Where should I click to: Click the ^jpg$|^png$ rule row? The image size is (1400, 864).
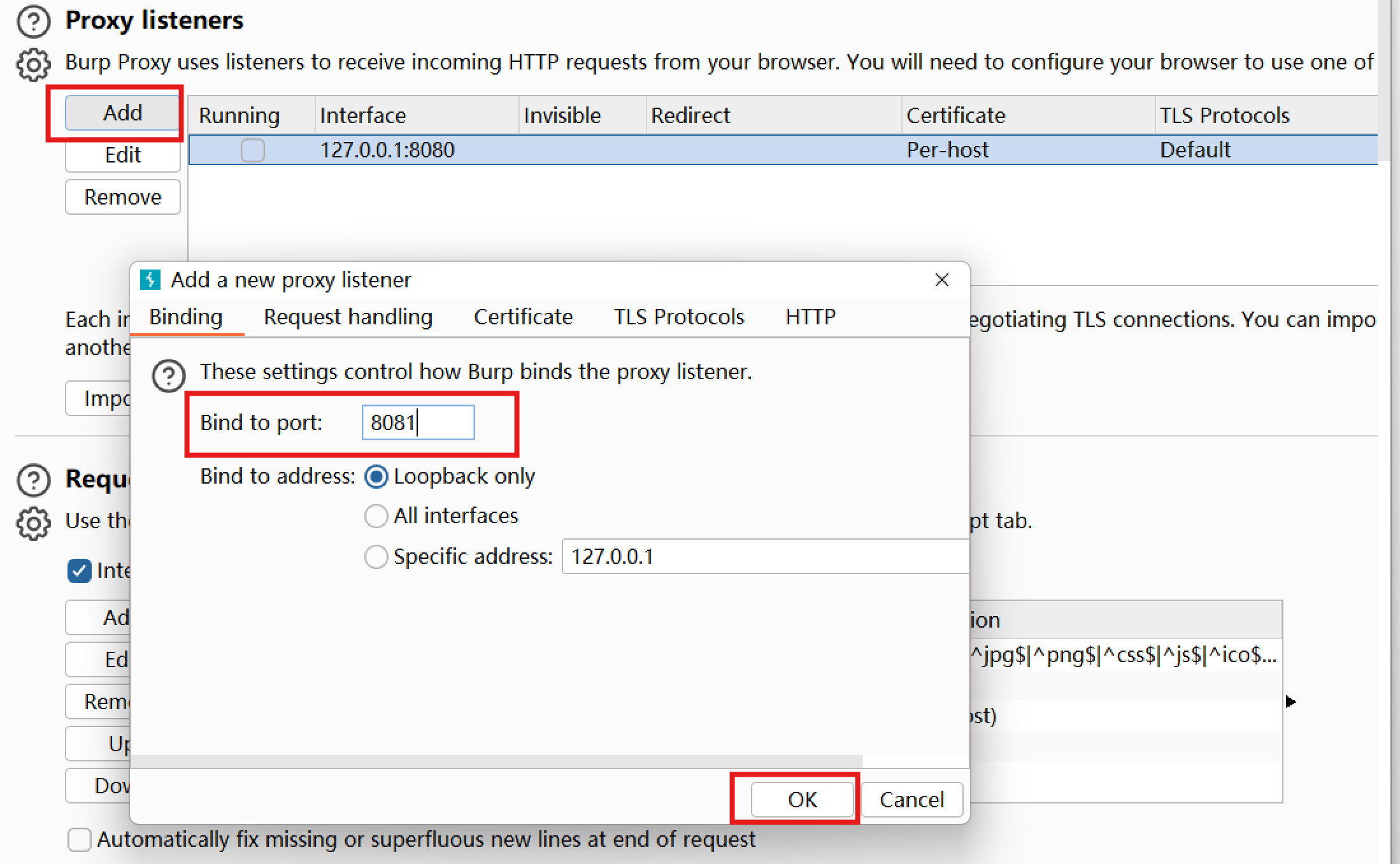(x=1125, y=654)
